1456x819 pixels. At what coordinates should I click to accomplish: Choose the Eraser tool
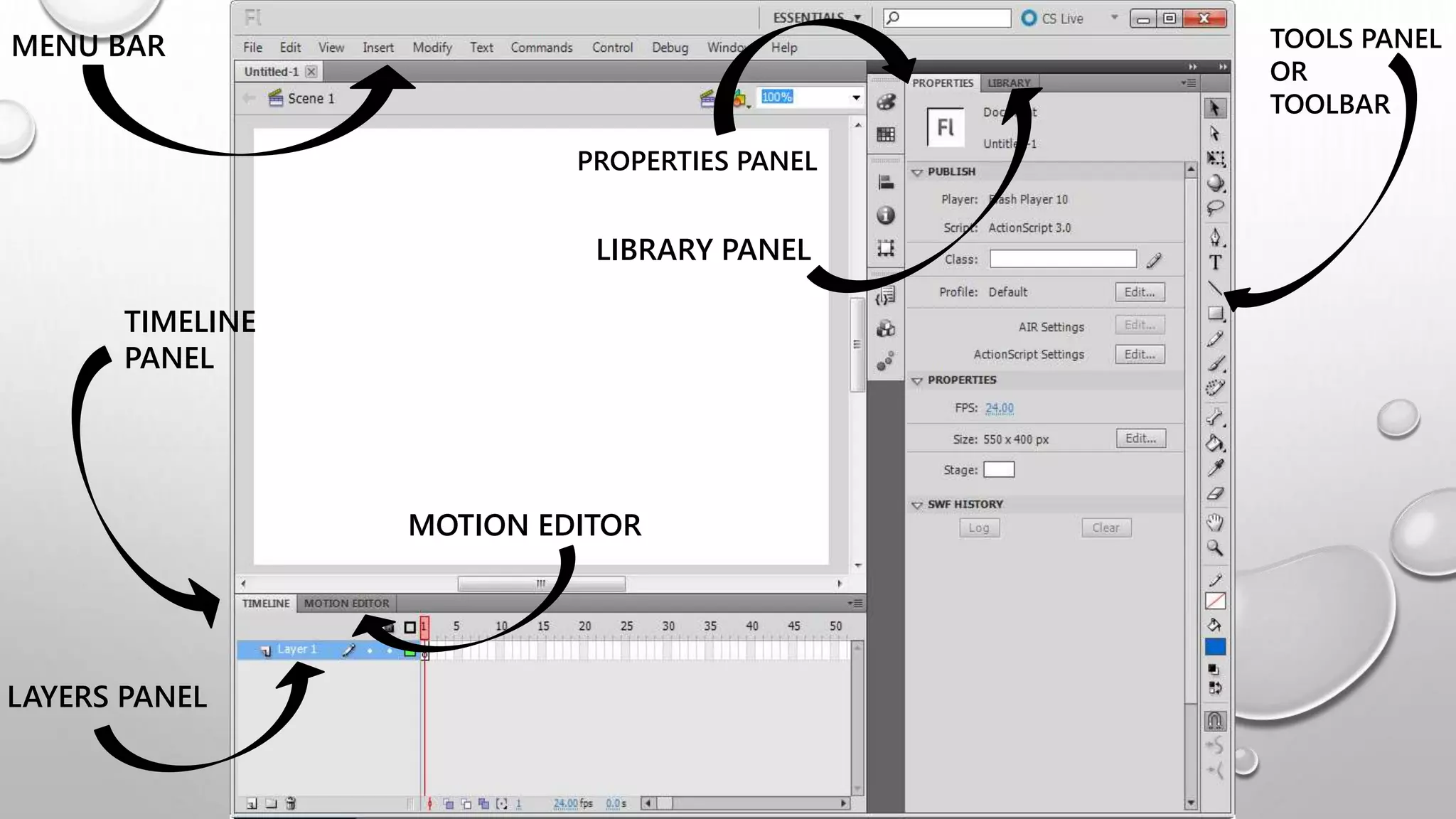tap(1215, 493)
